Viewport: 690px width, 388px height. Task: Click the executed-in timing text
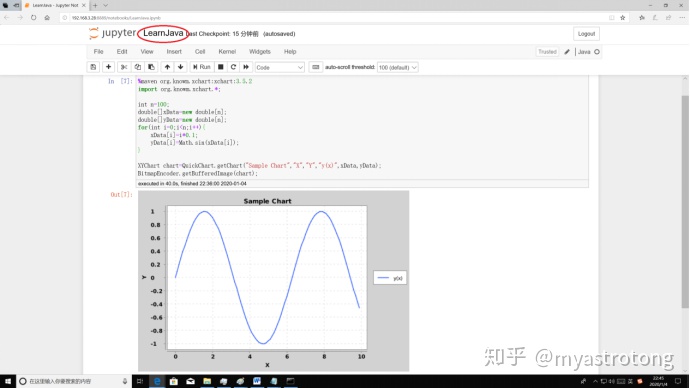(x=192, y=183)
